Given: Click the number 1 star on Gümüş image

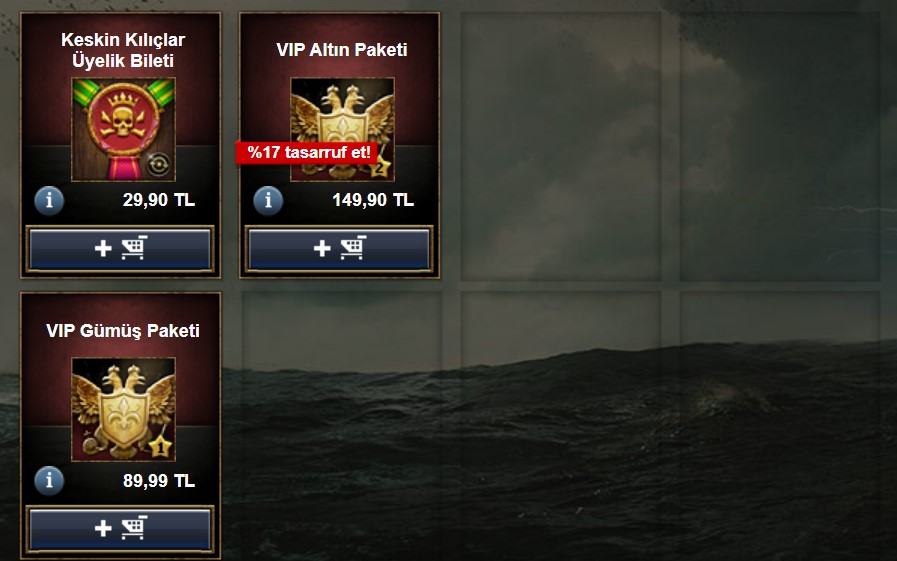Looking at the screenshot, I should point(161,447).
